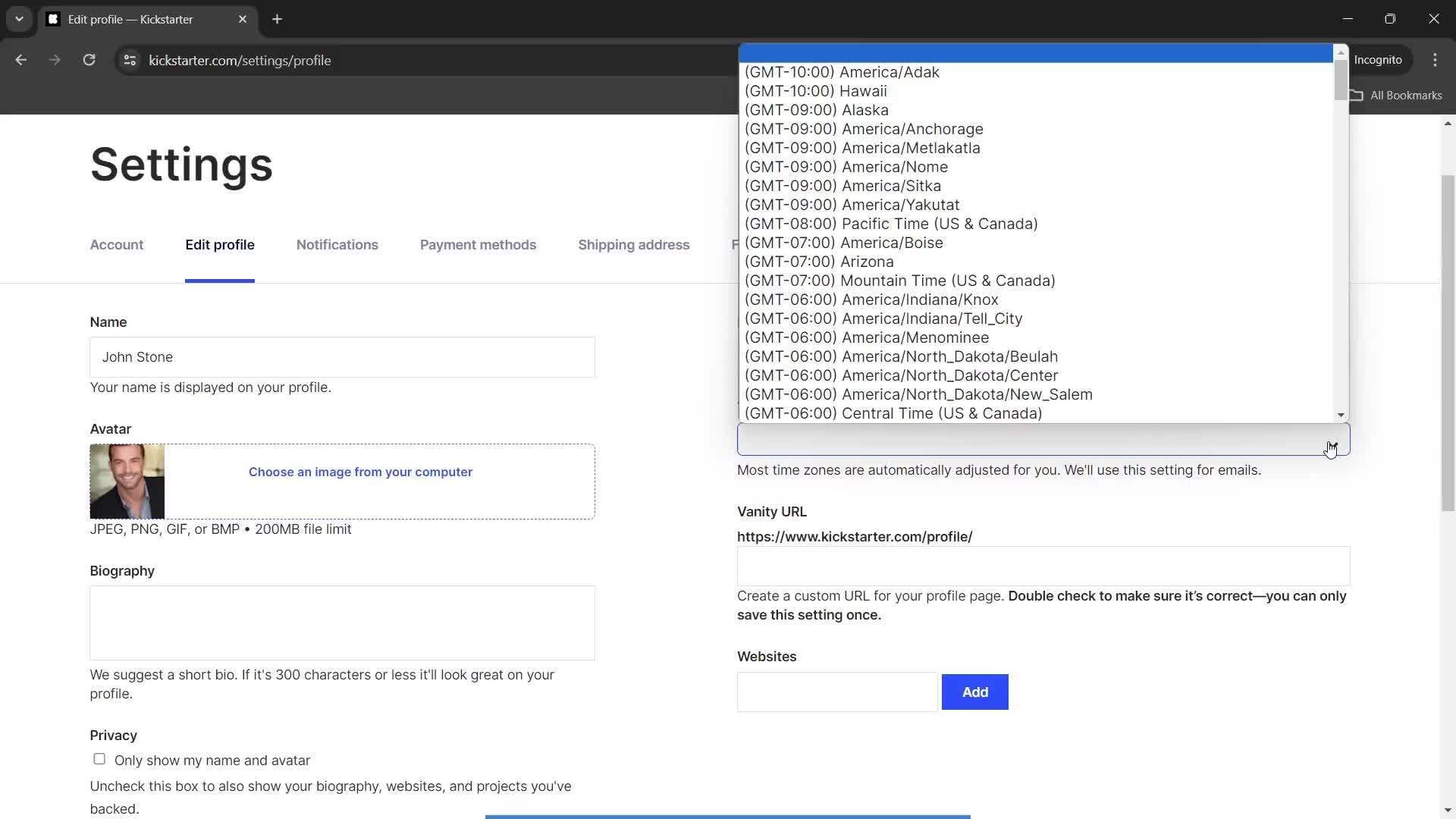
Task: Click the browser back navigation arrow
Action: tap(21, 61)
